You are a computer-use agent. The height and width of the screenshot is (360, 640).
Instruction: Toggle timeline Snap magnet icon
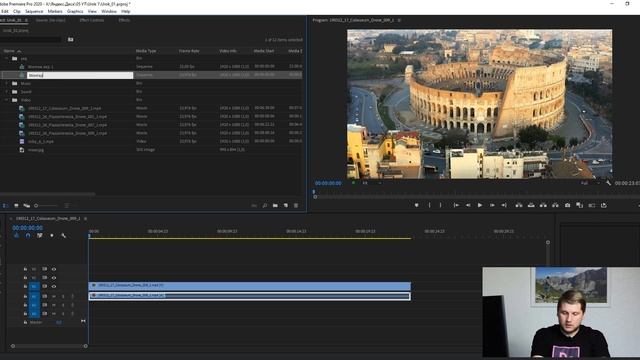[x=28, y=236]
